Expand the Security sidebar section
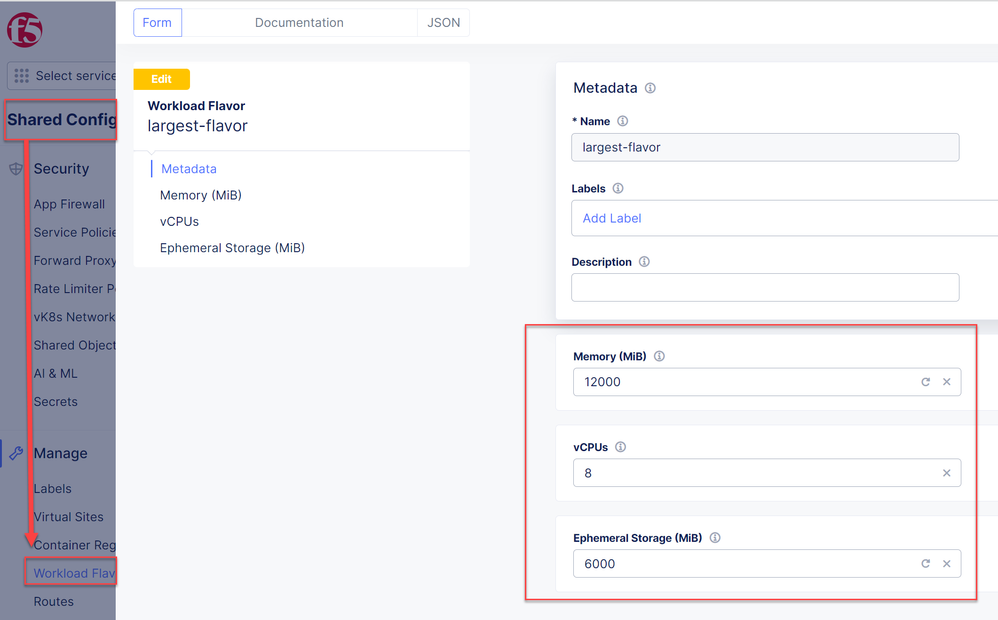 pos(60,169)
